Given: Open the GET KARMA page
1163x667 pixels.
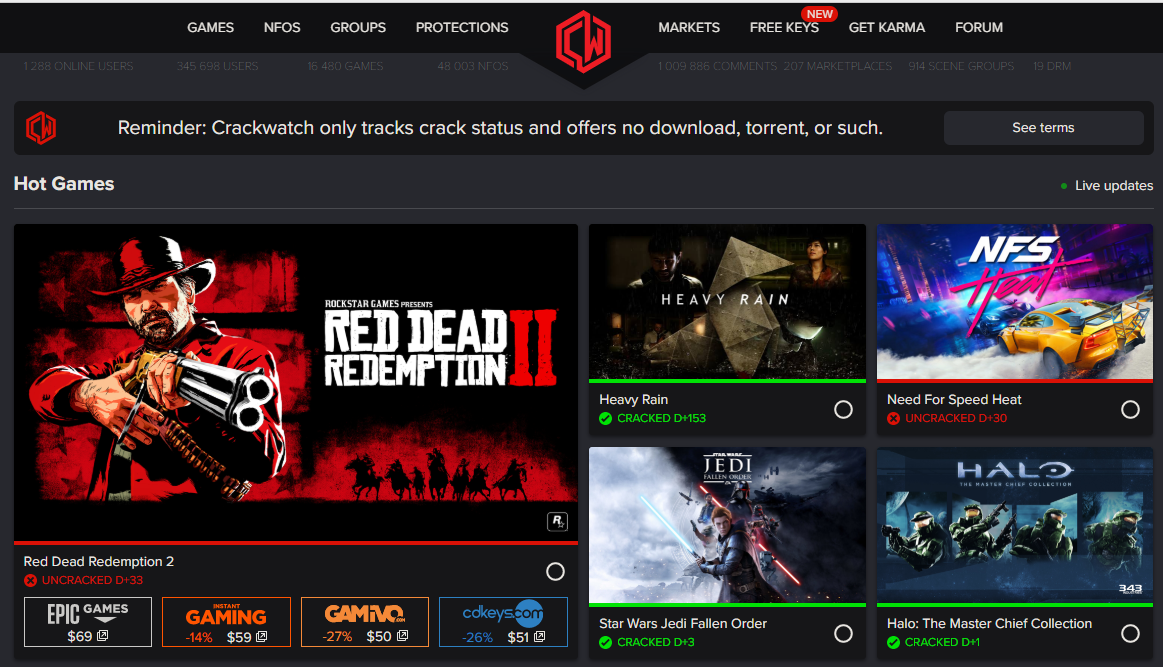Looking at the screenshot, I should [887, 27].
